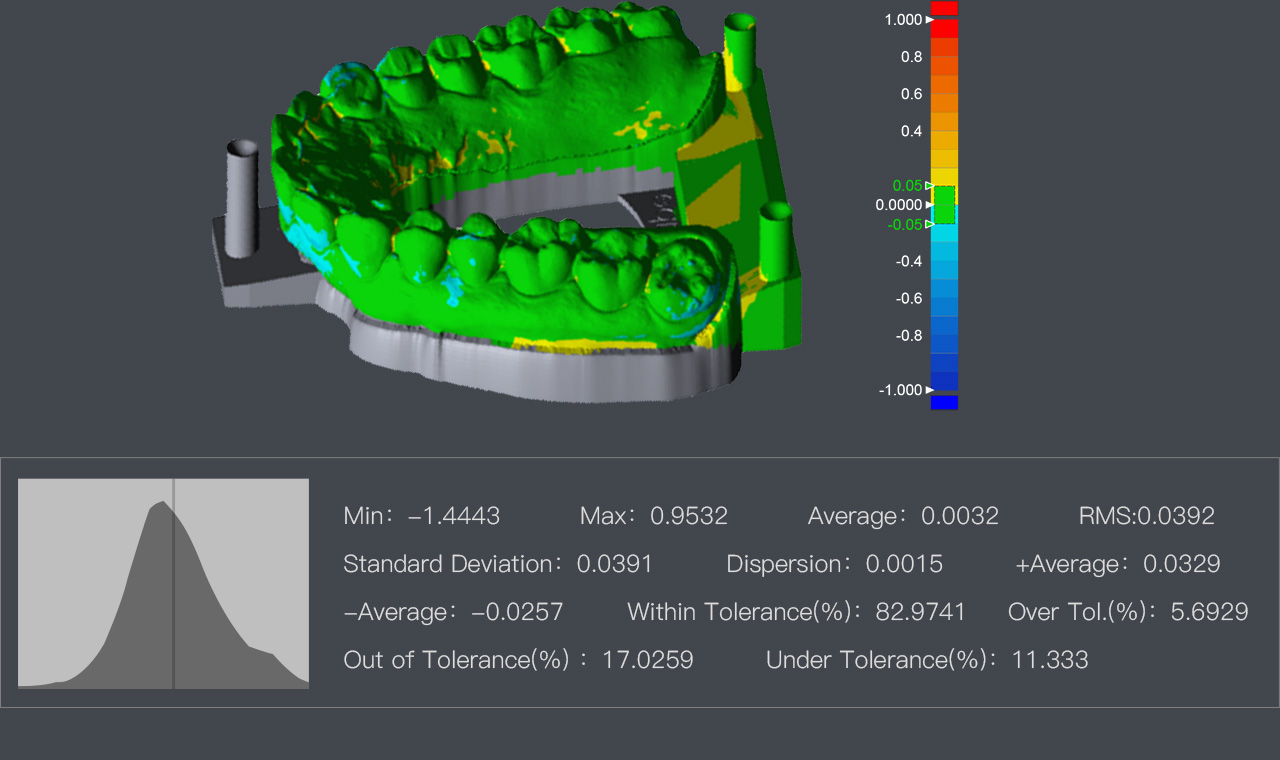Select the Average value 0.0032
The image size is (1280, 760).
[x=960, y=516]
